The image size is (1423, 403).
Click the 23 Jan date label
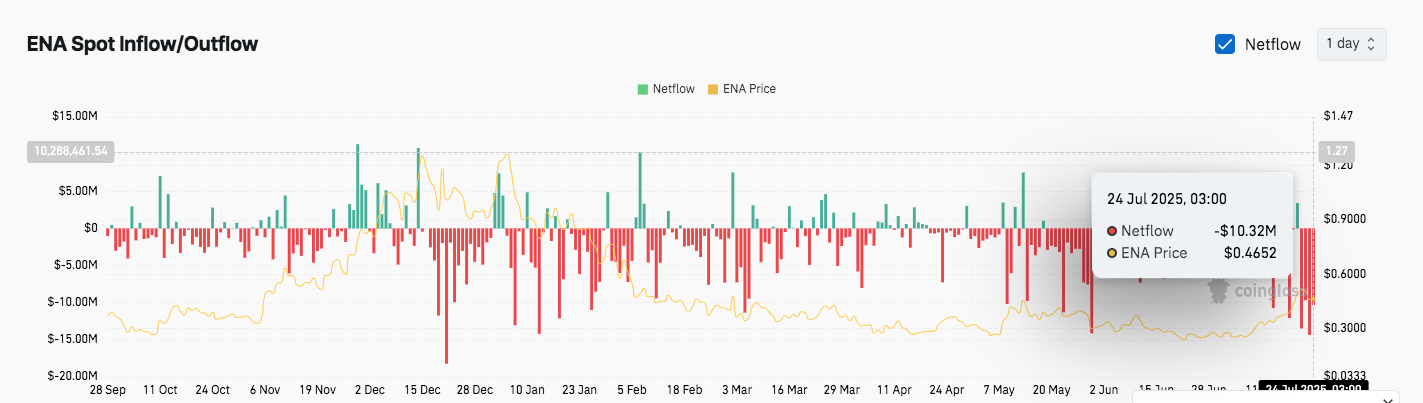[x=580, y=389]
